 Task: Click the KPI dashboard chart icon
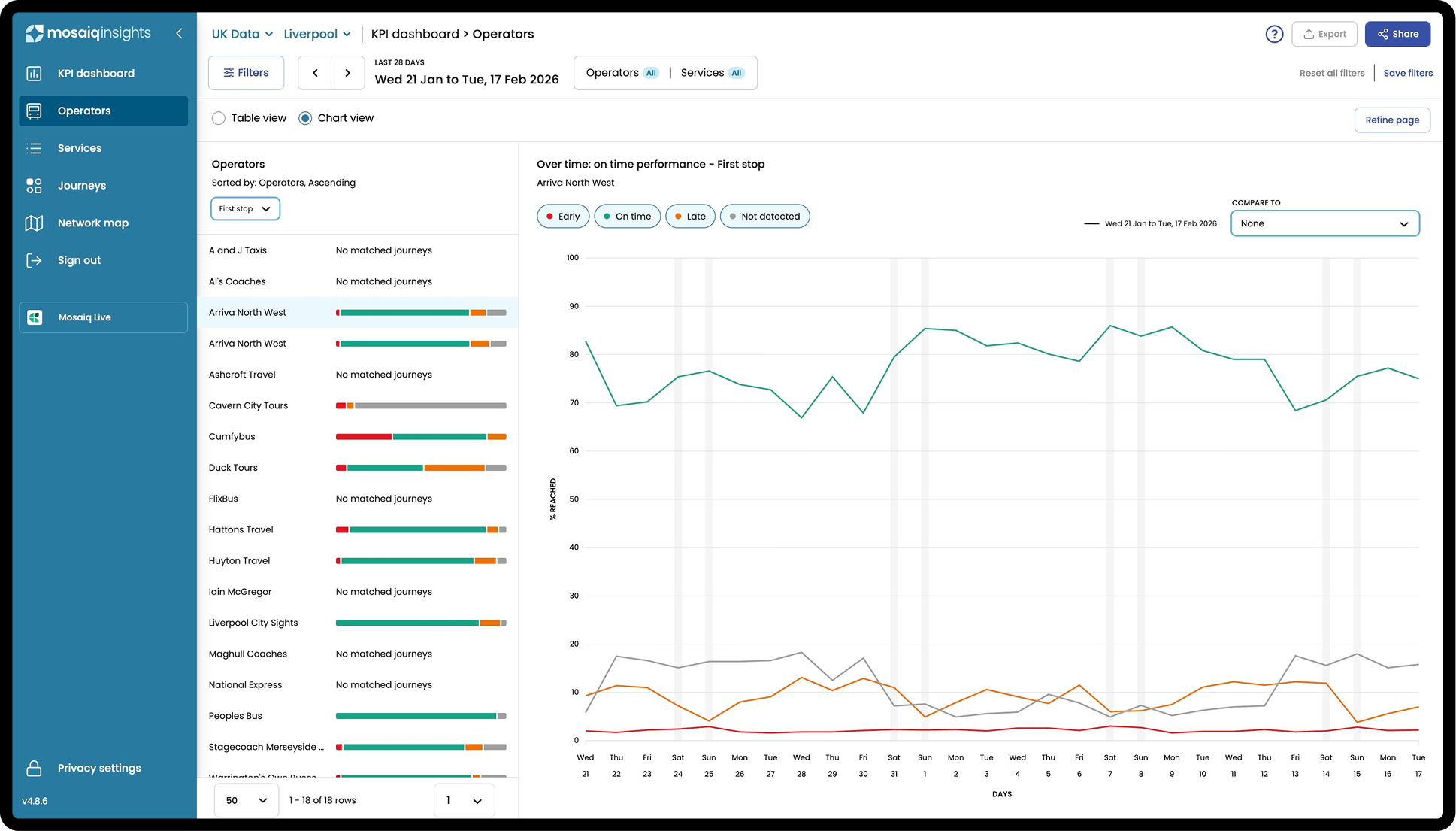(34, 74)
